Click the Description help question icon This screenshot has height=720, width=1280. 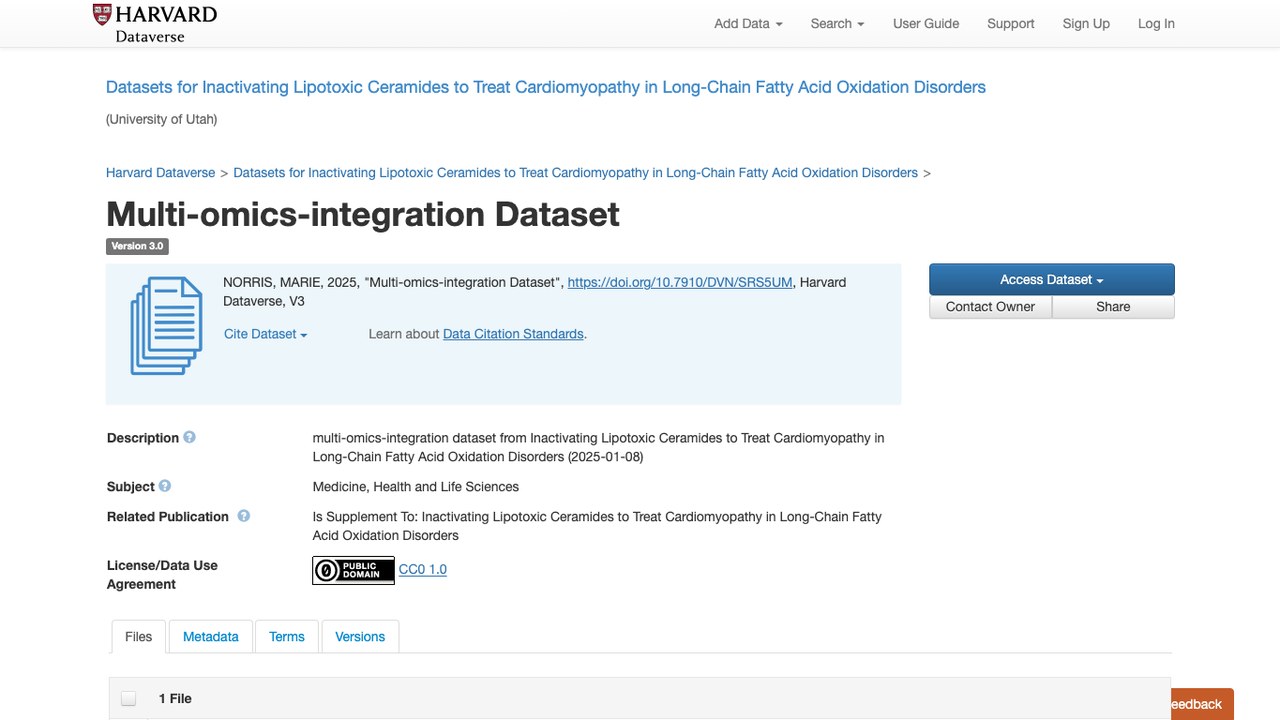click(x=189, y=437)
